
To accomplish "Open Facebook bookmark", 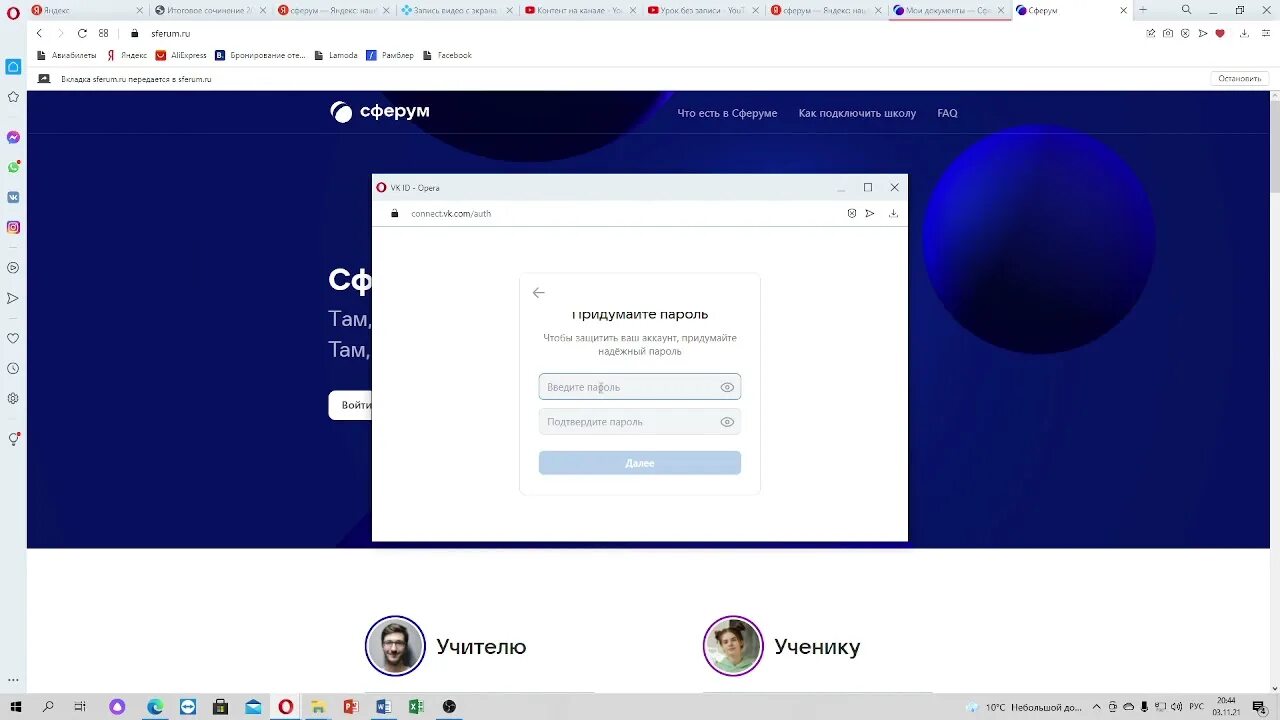I will tap(447, 55).
